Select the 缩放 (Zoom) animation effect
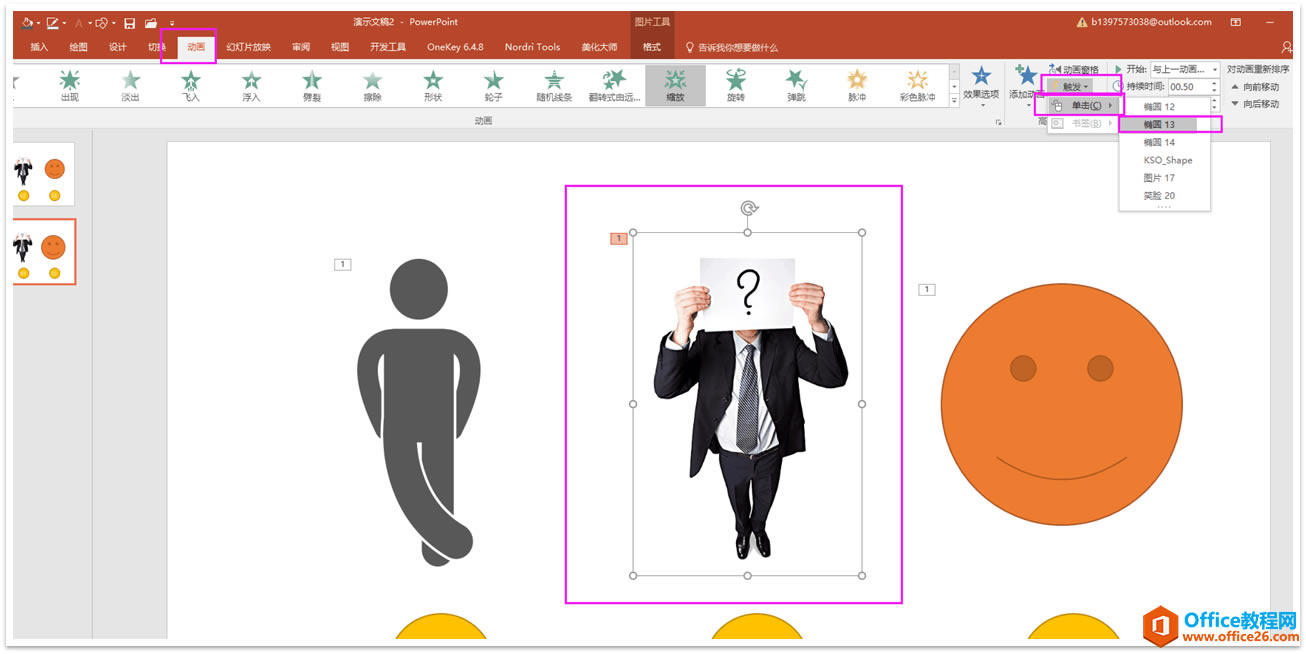Screen dimensions: 1306x654 tap(675, 86)
